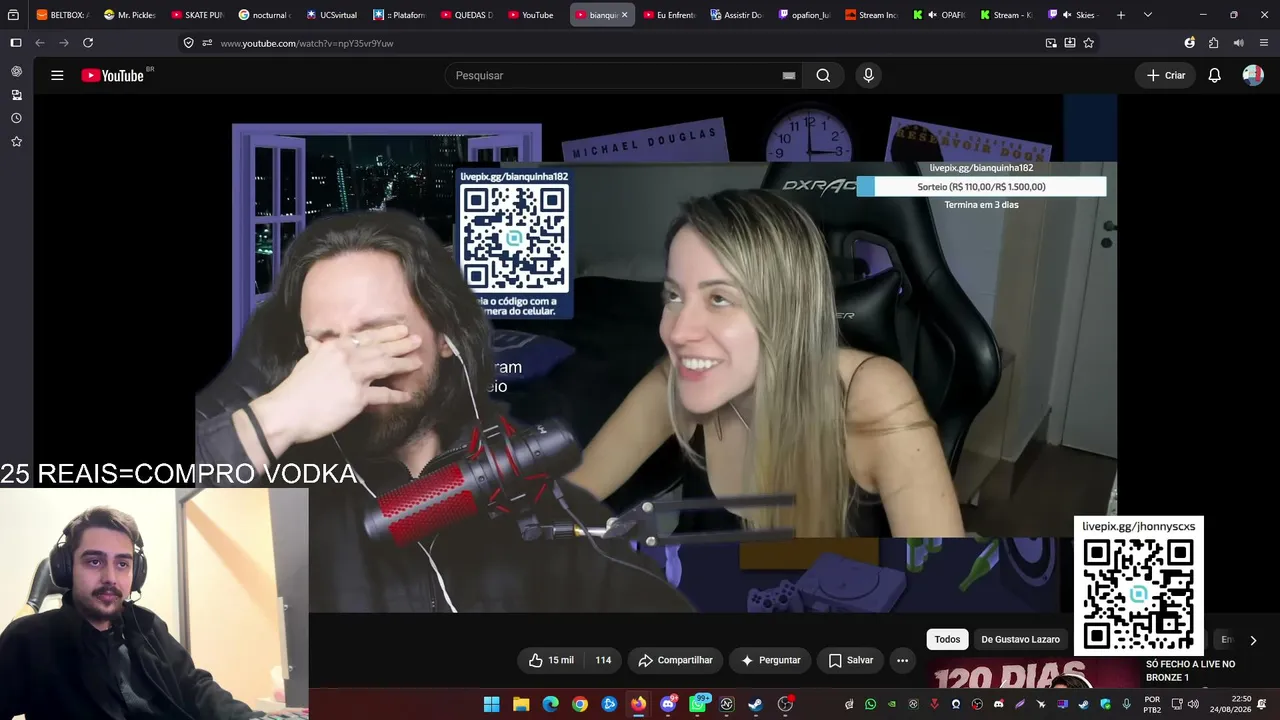The image size is (1280, 720).
Task: Switch to the UCSvirtual browser tab
Action: [332, 15]
